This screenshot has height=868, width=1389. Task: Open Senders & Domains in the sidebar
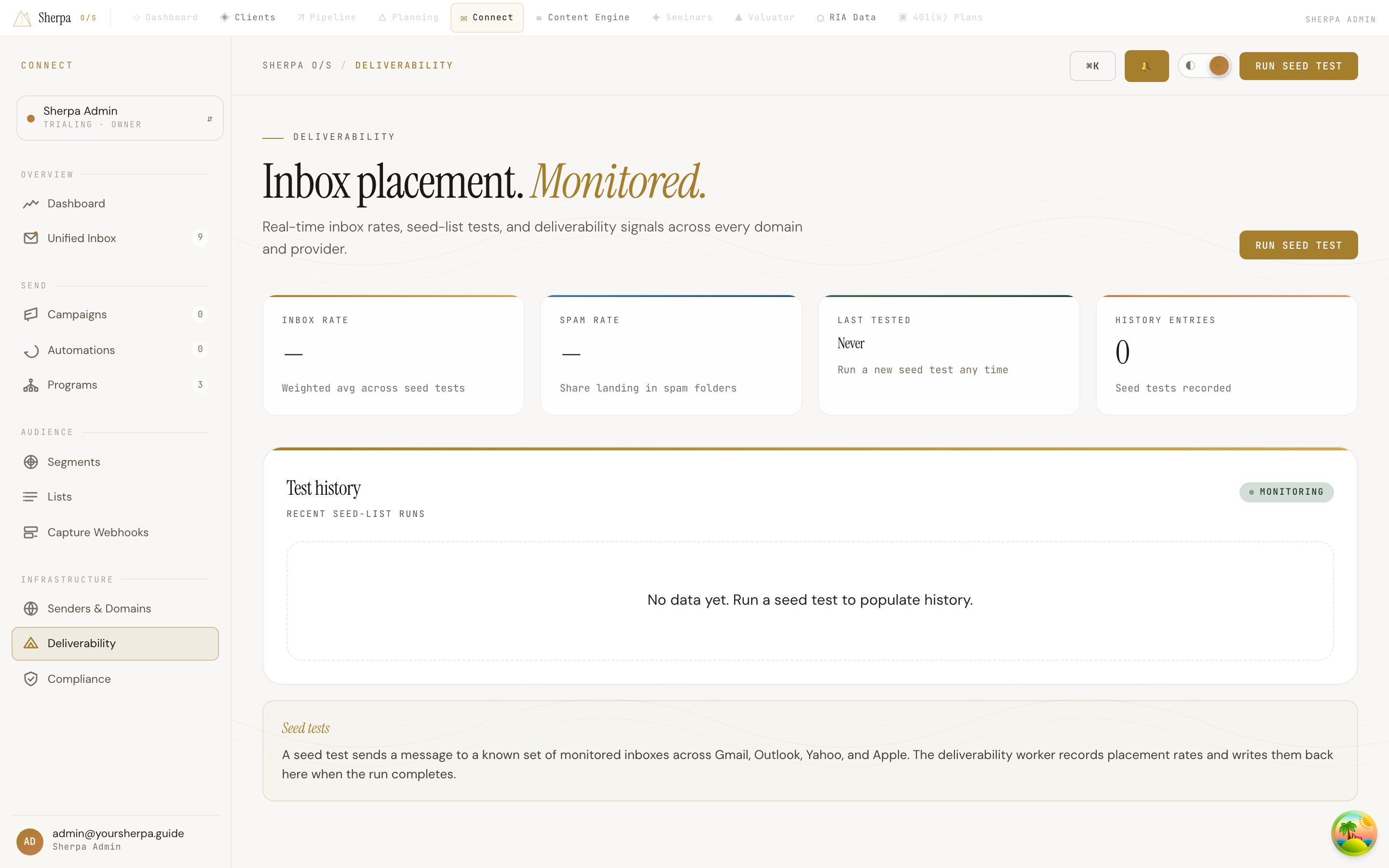(x=115, y=609)
